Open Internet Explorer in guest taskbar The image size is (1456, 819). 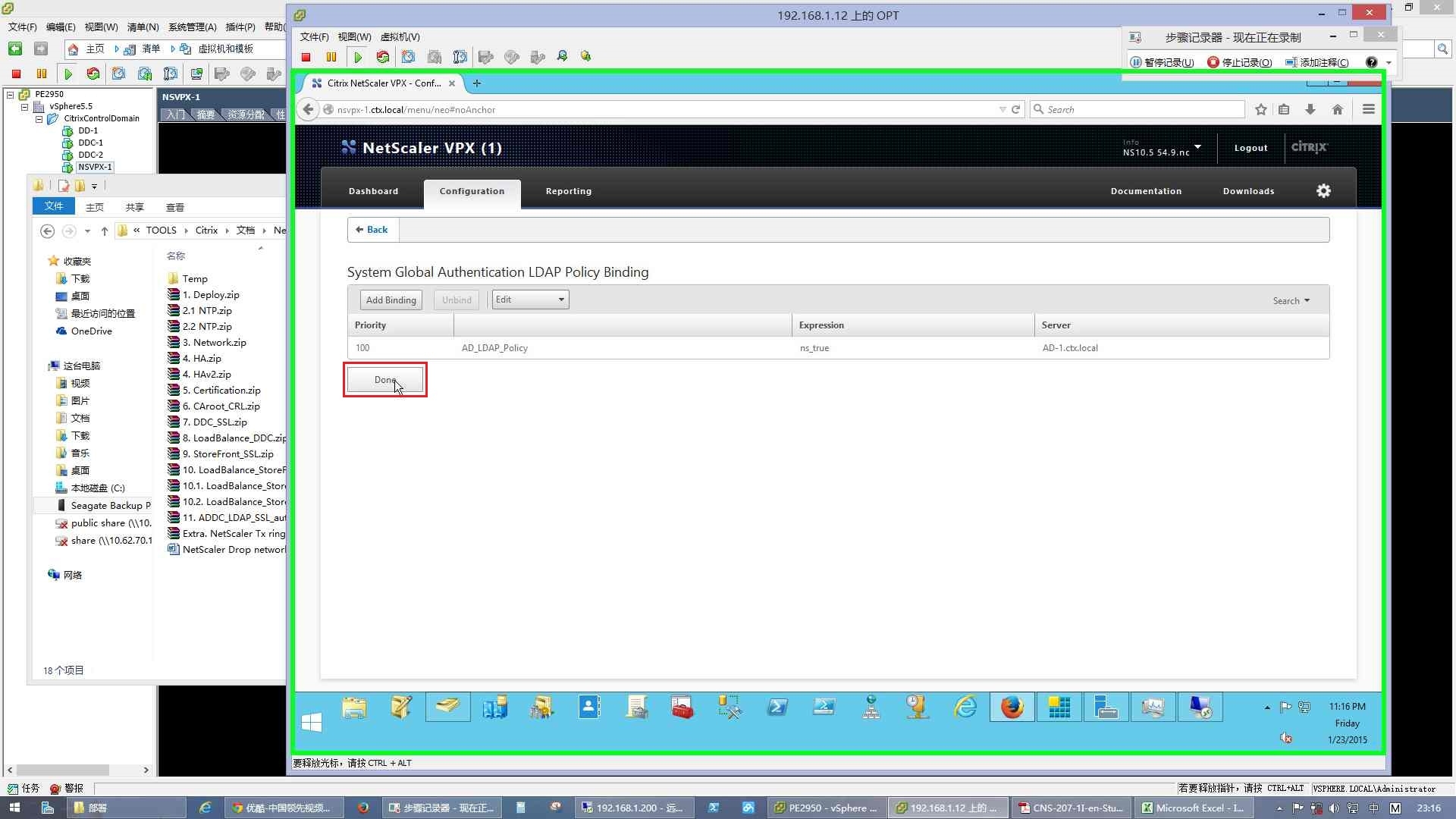coord(965,707)
